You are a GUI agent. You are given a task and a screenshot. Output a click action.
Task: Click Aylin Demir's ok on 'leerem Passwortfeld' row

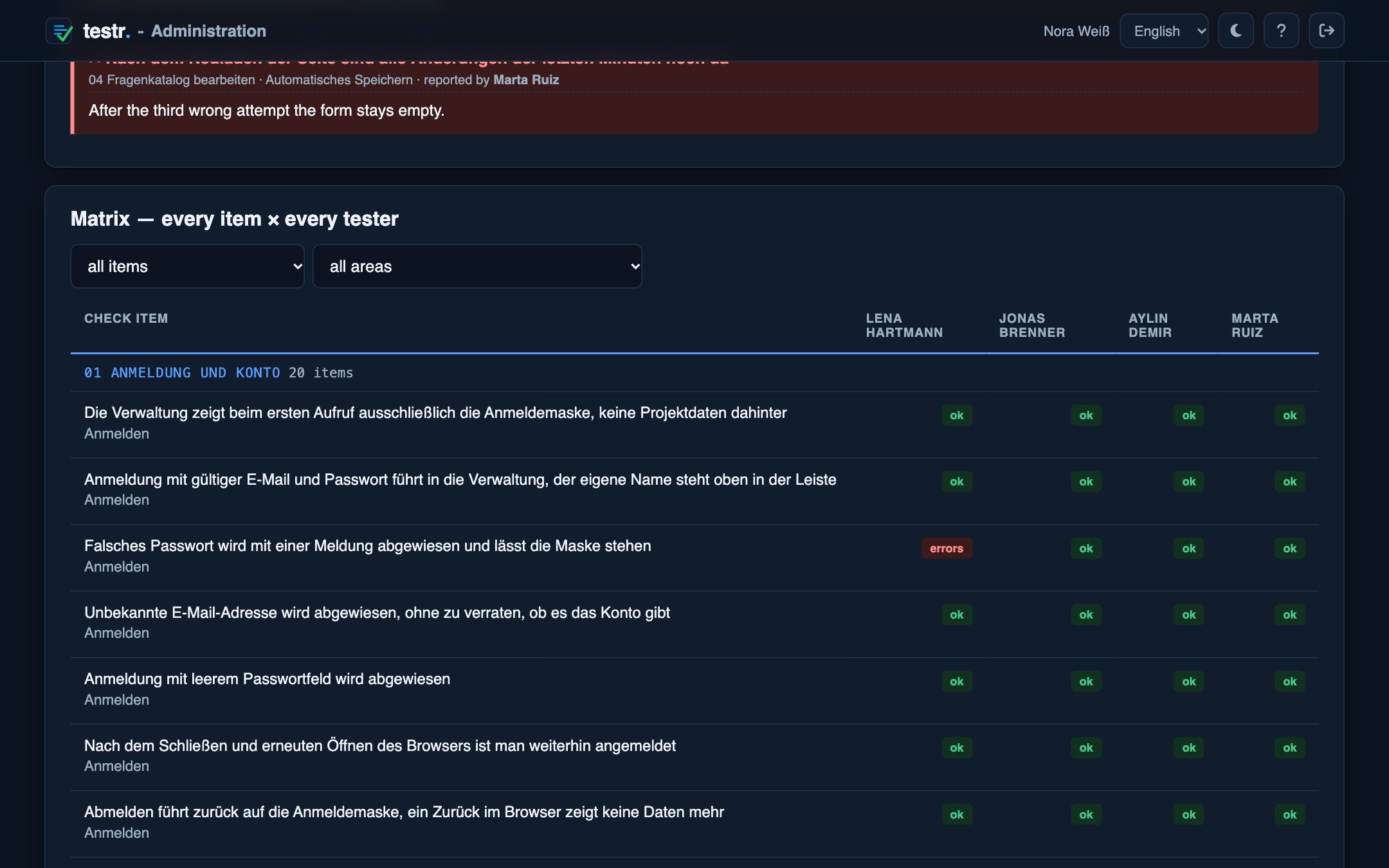(1189, 682)
